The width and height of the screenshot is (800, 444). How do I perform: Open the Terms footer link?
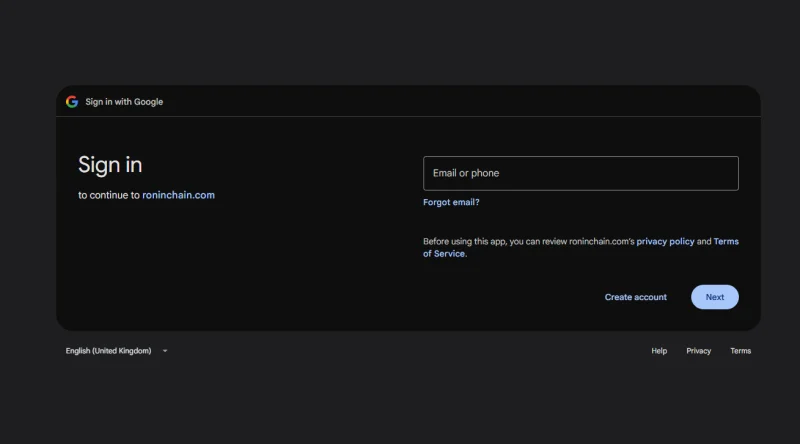point(740,351)
